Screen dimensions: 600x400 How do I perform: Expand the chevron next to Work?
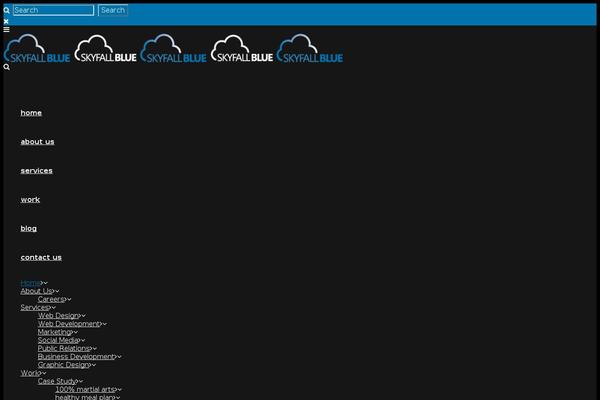[x=44, y=373]
